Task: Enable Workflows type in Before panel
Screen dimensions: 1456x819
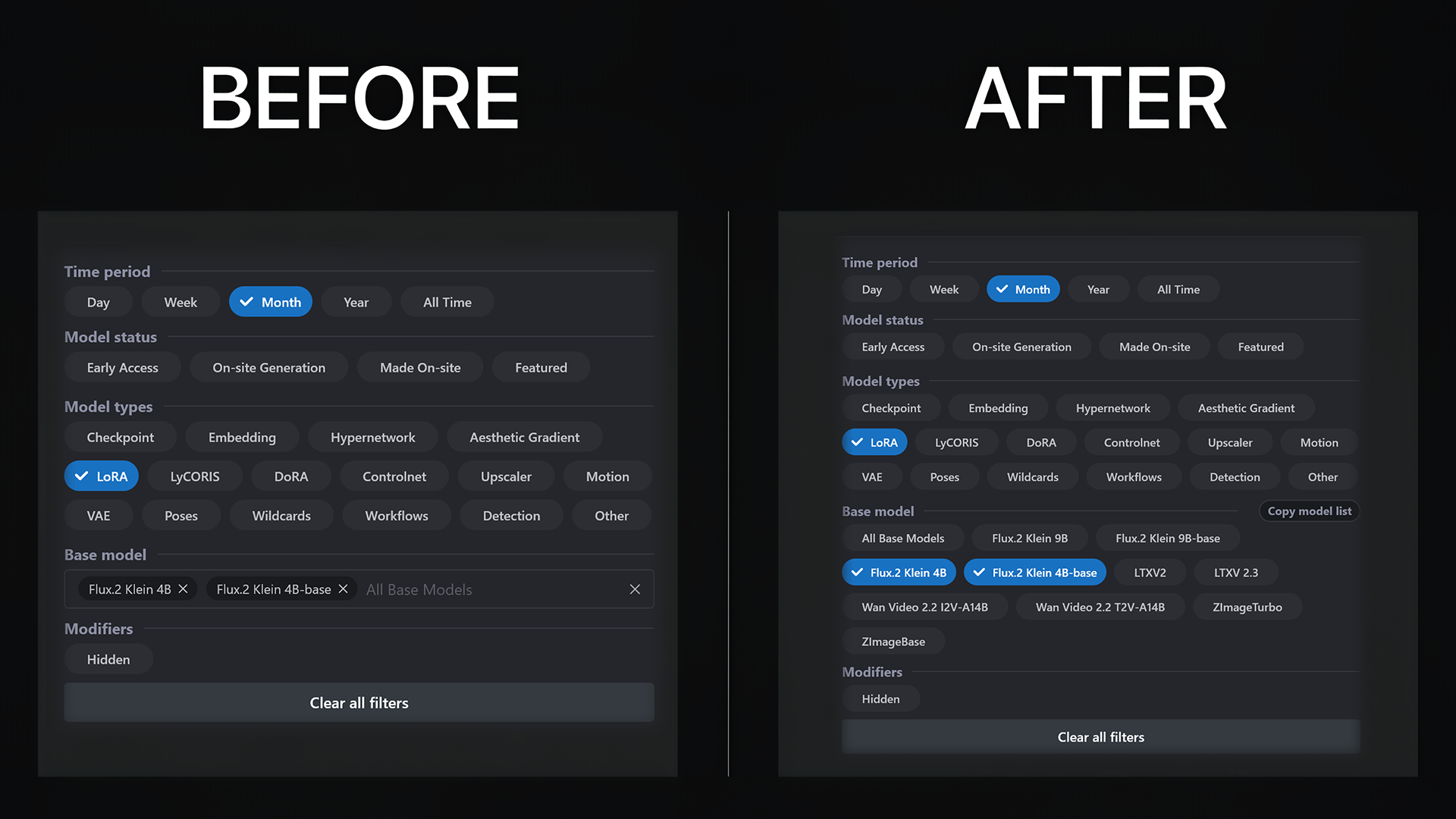Action: [x=397, y=516]
